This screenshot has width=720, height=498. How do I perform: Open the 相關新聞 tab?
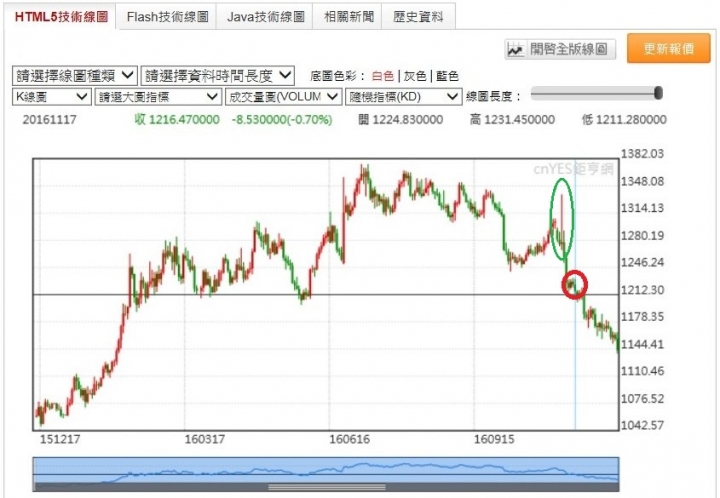click(348, 17)
